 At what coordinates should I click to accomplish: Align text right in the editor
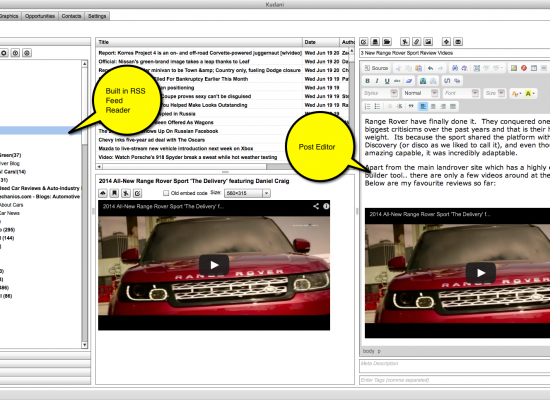(x=443, y=106)
